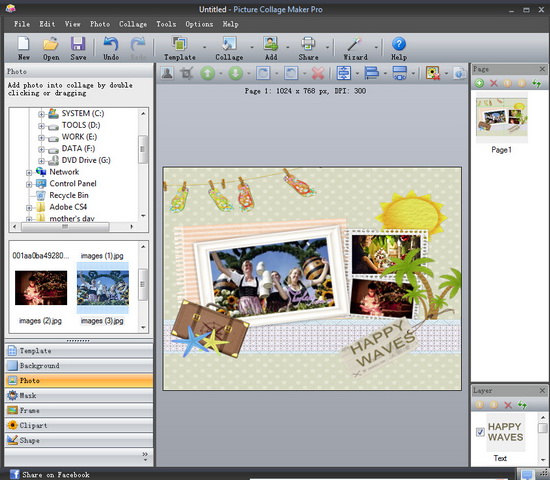Image resolution: width=550 pixels, height=480 pixels.
Task: Open the Edit menu
Action: pyautogui.click(x=47, y=24)
